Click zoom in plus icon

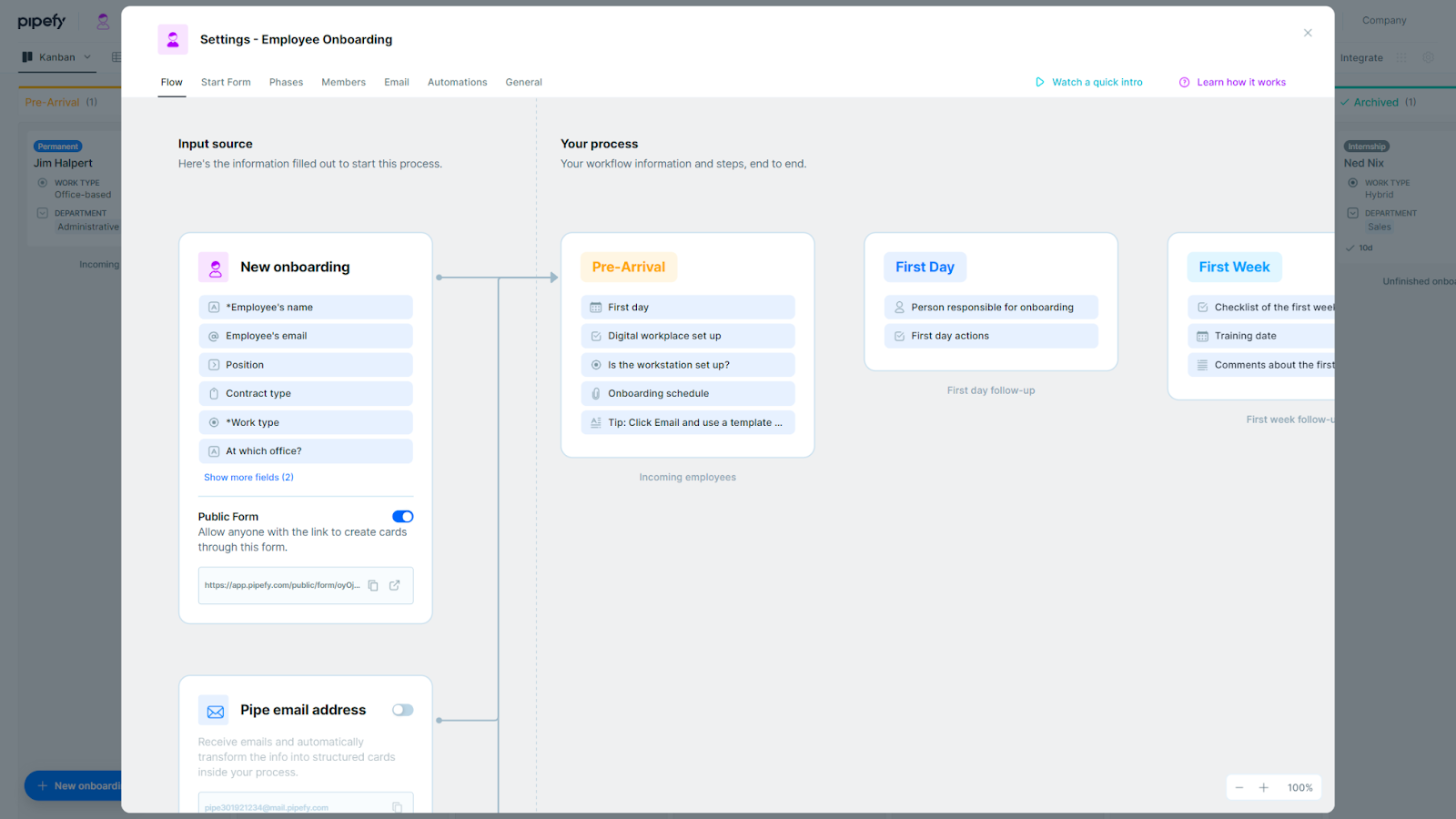point(1264,788)
